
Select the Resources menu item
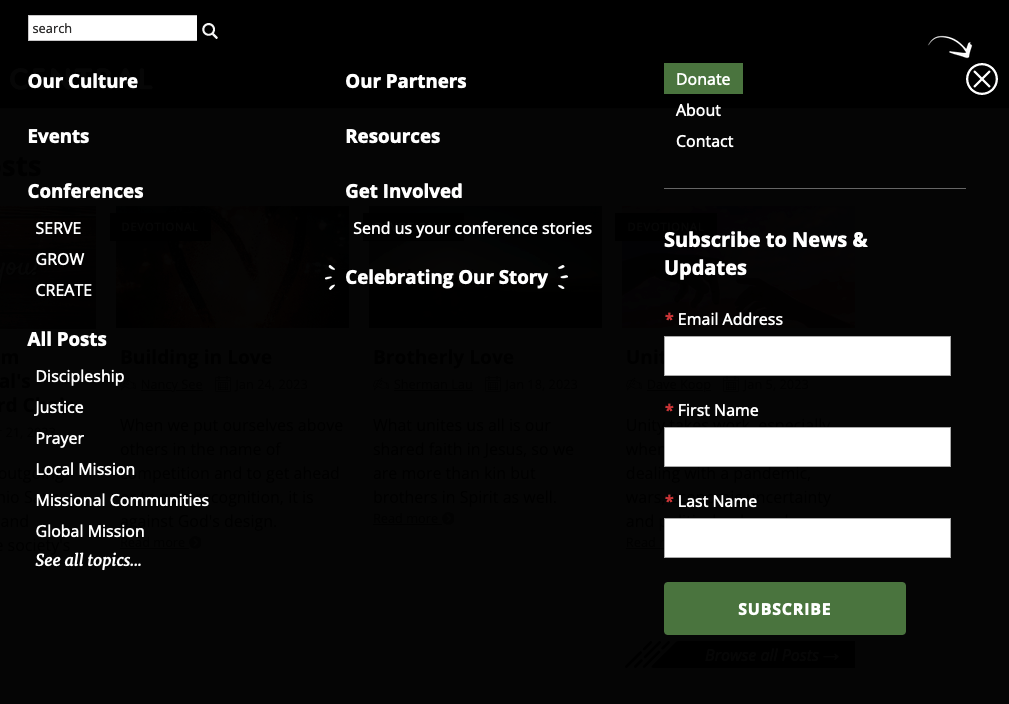point(392,136)
